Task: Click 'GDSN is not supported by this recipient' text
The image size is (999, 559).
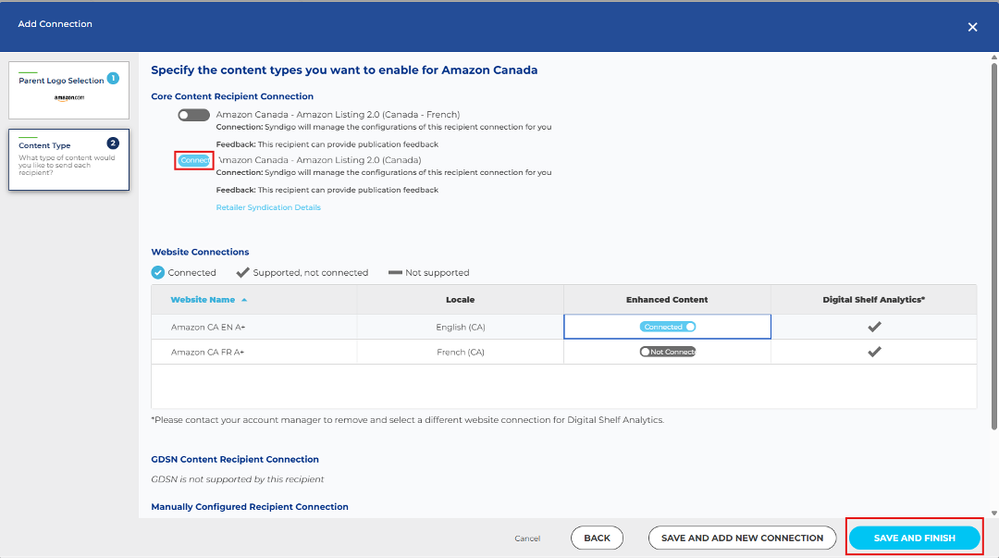Action: click(237, 479)
